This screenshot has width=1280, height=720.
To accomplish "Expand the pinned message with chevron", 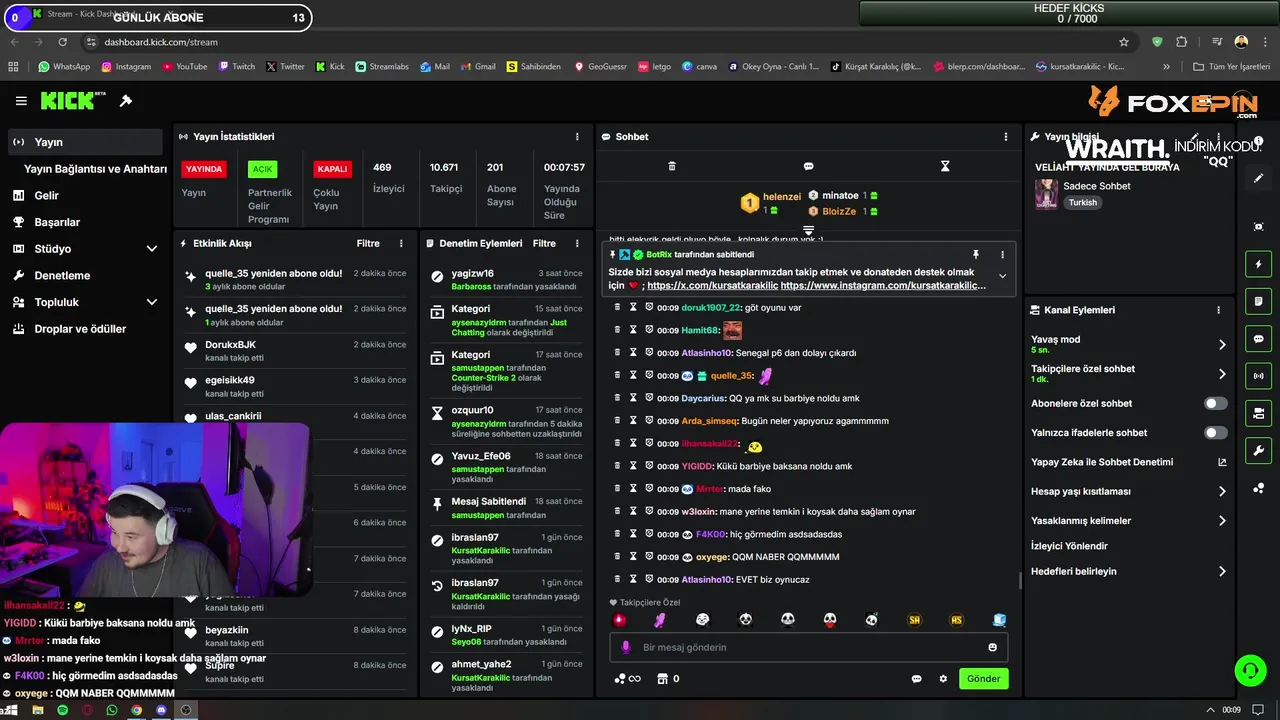I will 1002,277.
